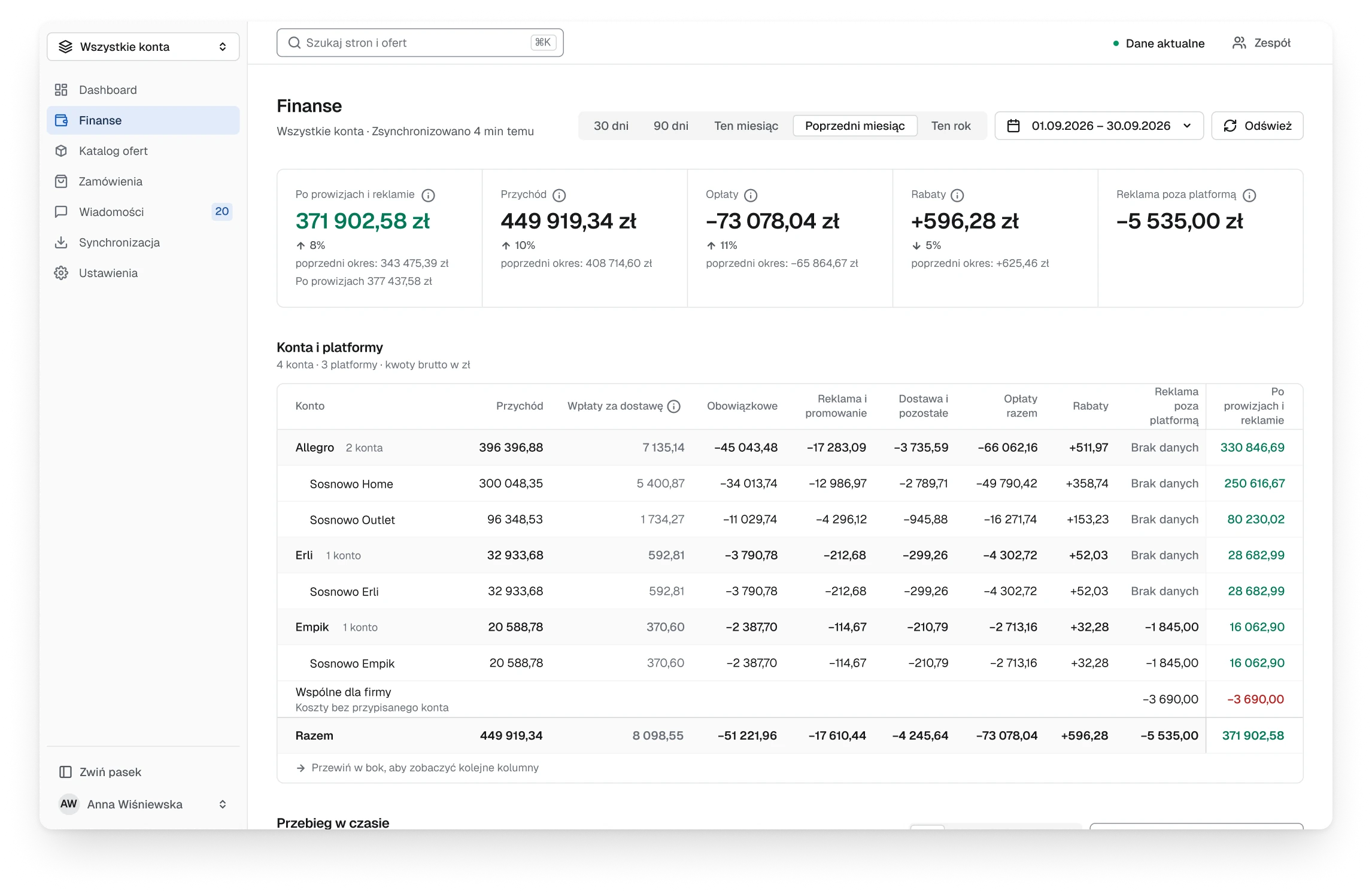Click the Po prowizjach 377 437,58 zł text
Viewport: 1372px width, 894px height.
pos(363,281)
